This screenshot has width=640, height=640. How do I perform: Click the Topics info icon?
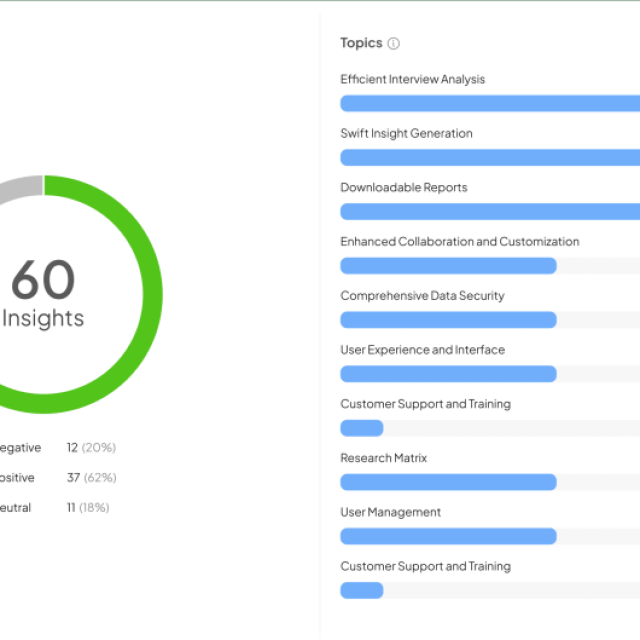point(393,43)
